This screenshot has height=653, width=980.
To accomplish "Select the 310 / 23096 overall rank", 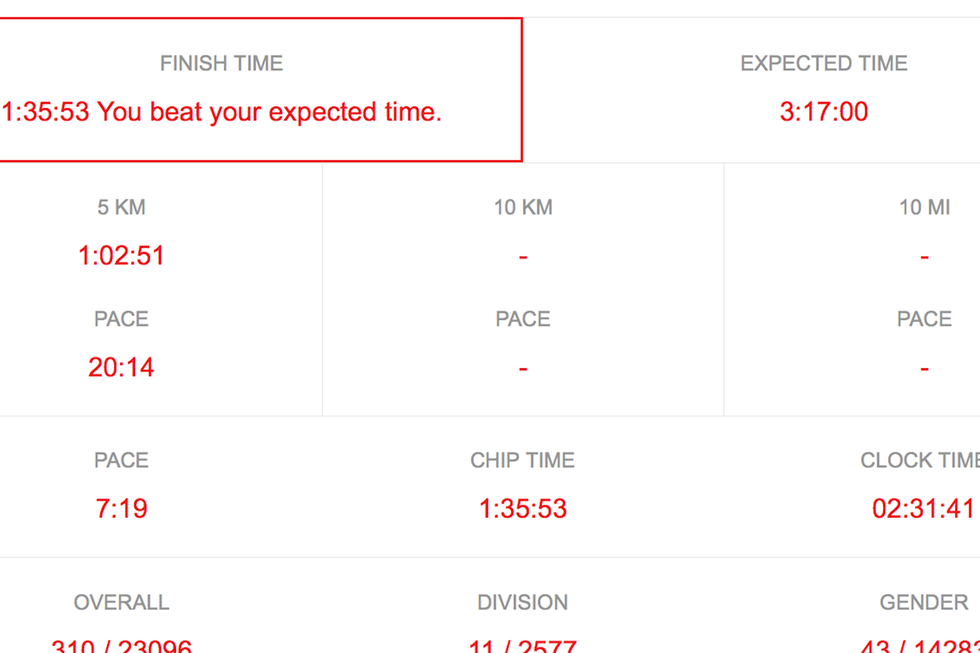I will (x=121, y=645).
